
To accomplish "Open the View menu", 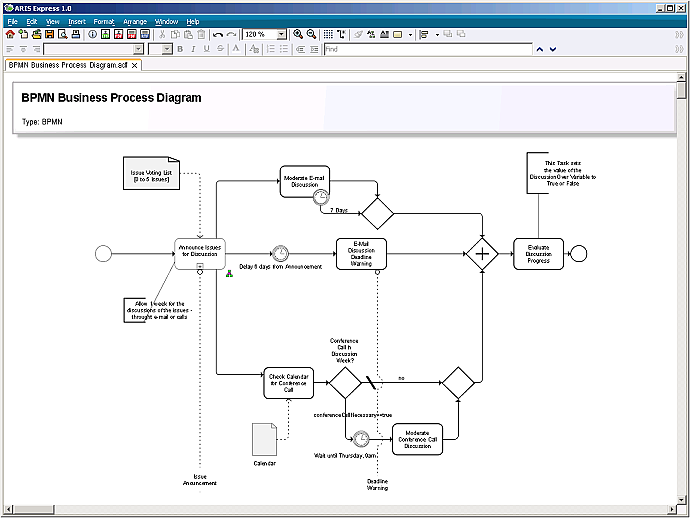I will tap(52, 22).
